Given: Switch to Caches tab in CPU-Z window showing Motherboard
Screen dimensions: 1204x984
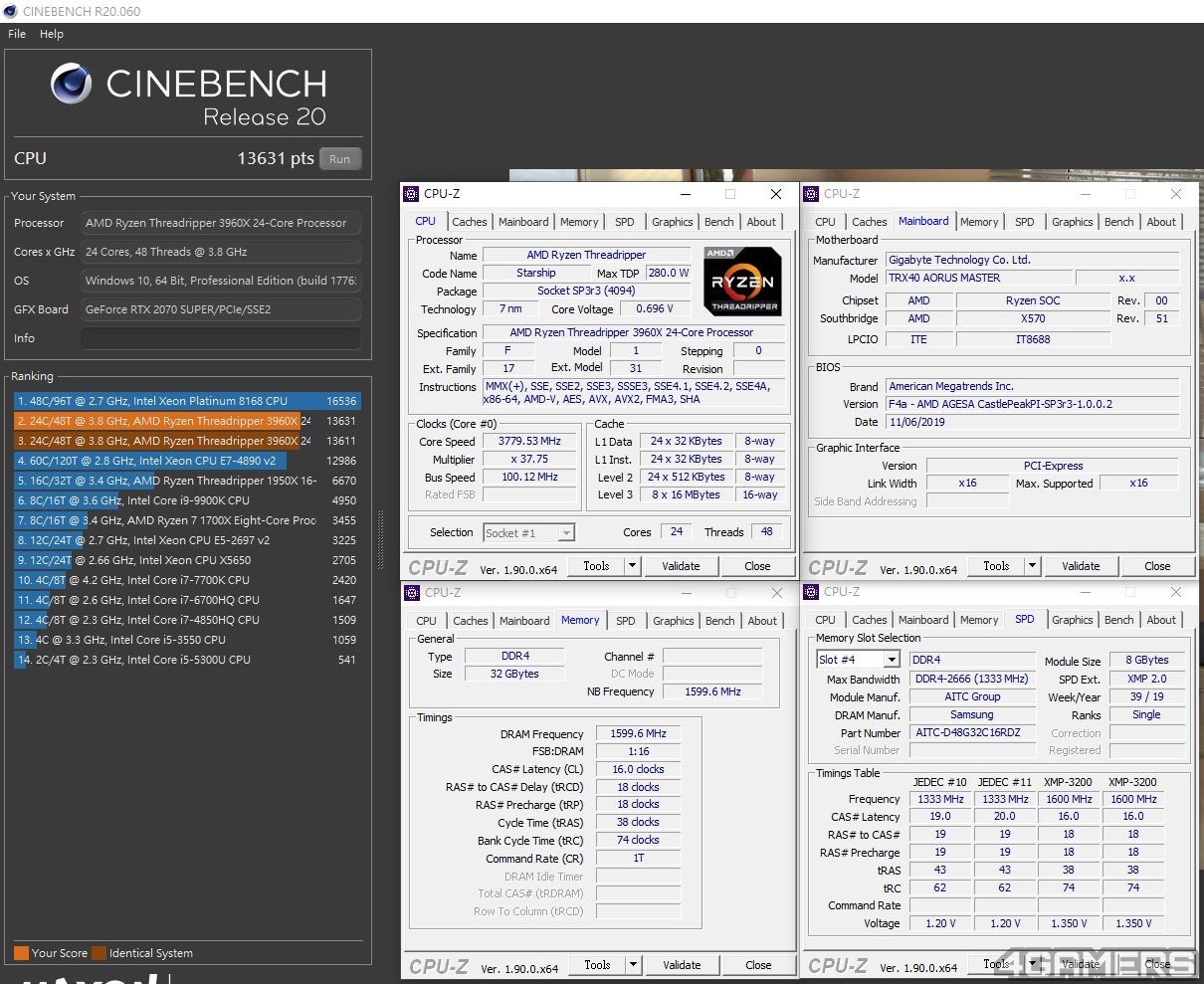Looking at the screenshot, I should pos(870,222).
